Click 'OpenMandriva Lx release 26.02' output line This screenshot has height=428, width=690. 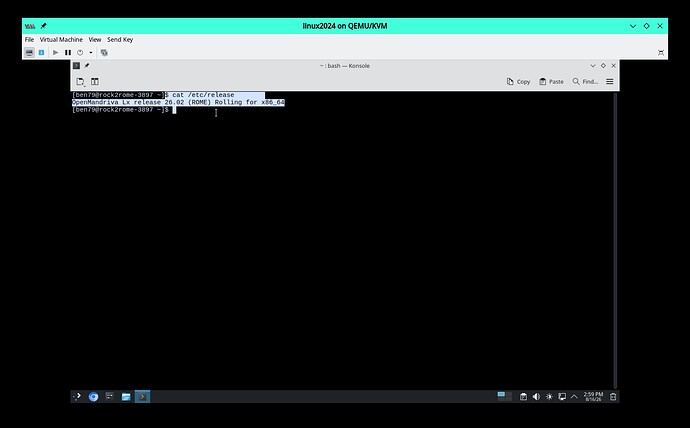pos(178,102)
